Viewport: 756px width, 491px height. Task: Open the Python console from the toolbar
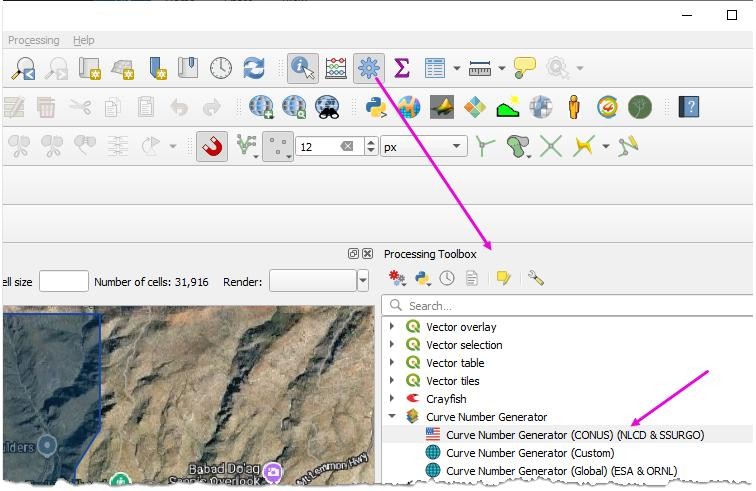coord(376,107)
